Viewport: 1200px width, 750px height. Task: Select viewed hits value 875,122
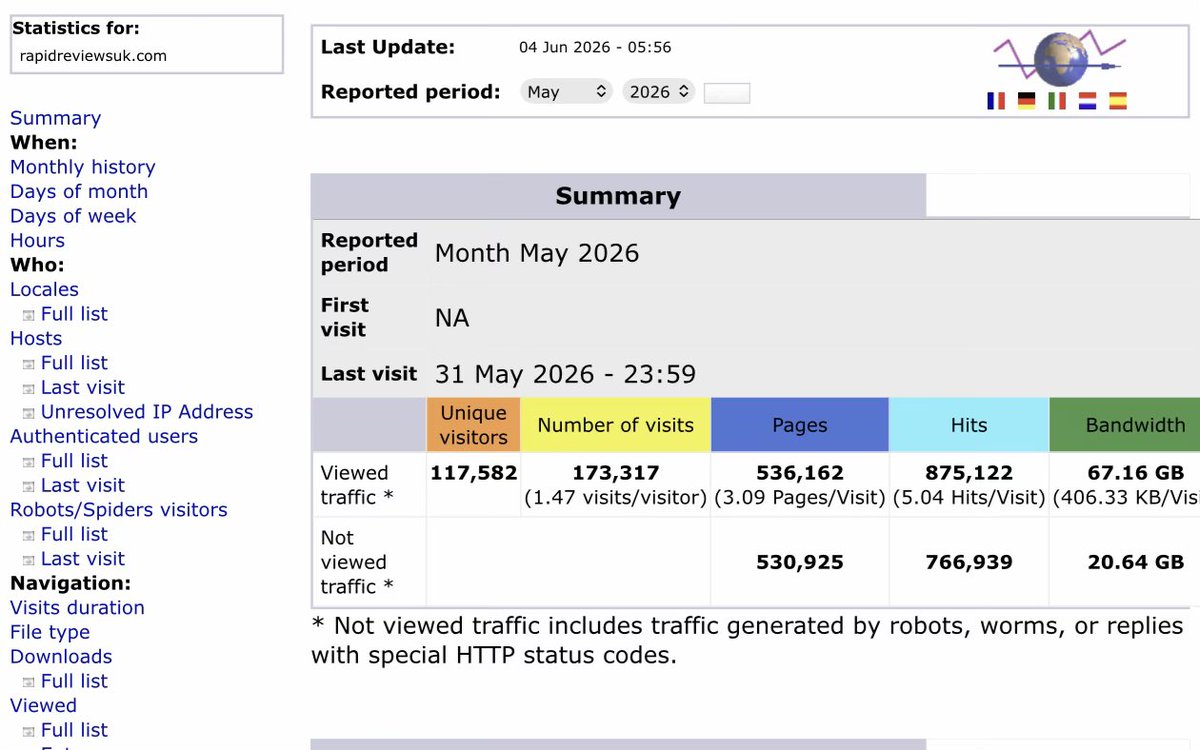point(969,473)
